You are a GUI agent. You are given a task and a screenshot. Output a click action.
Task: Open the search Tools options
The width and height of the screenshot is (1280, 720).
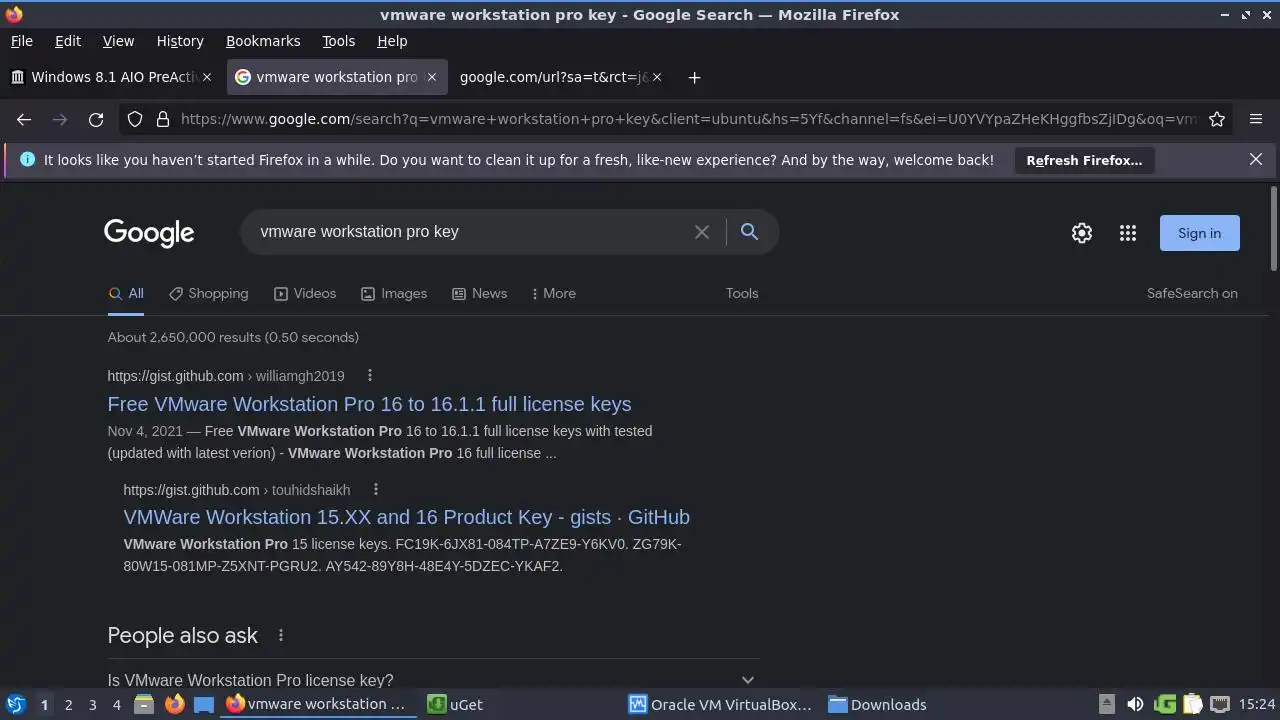click(742, 293)
